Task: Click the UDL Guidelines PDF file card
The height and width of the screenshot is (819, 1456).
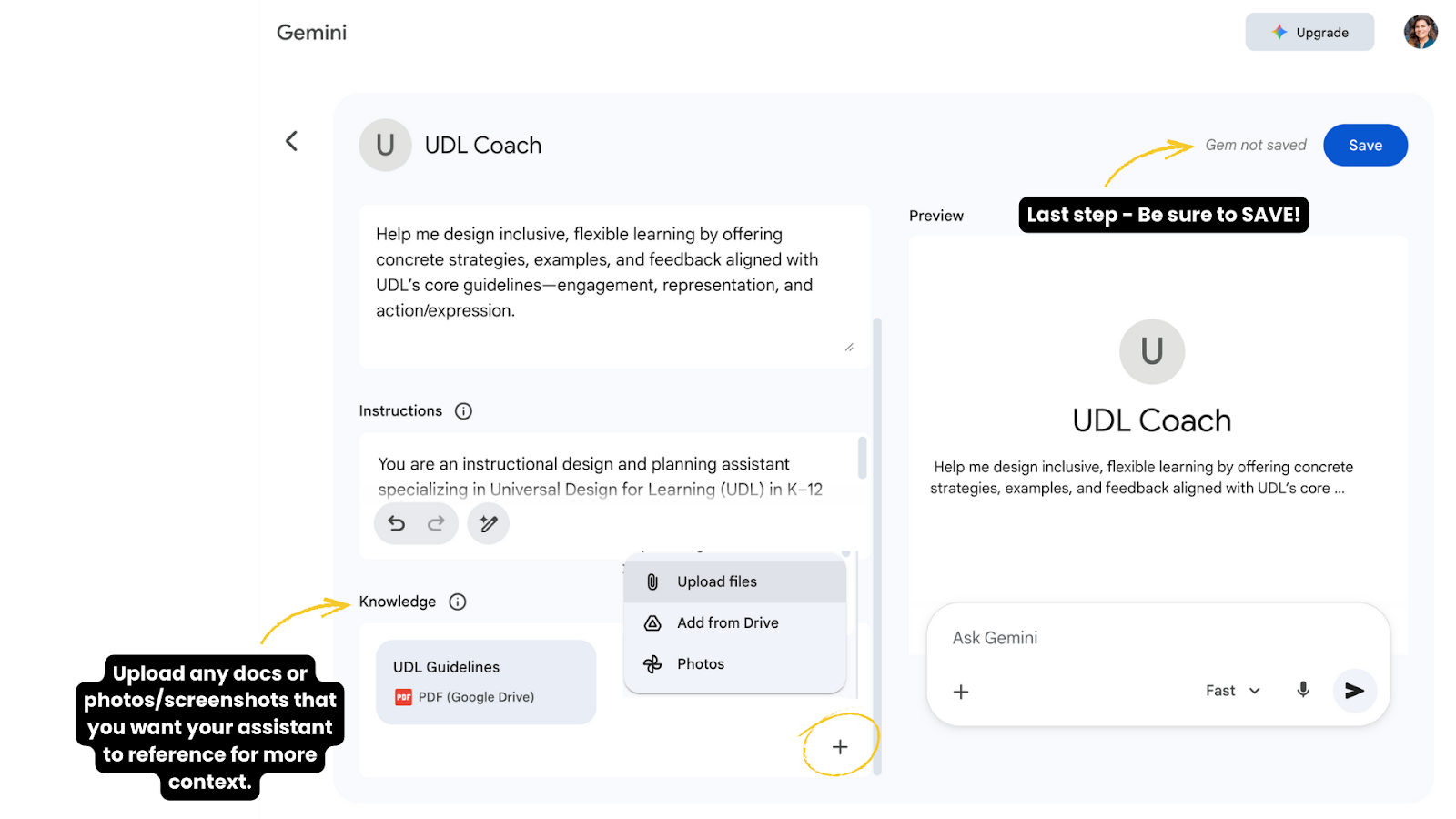Action: coord(486,682)
